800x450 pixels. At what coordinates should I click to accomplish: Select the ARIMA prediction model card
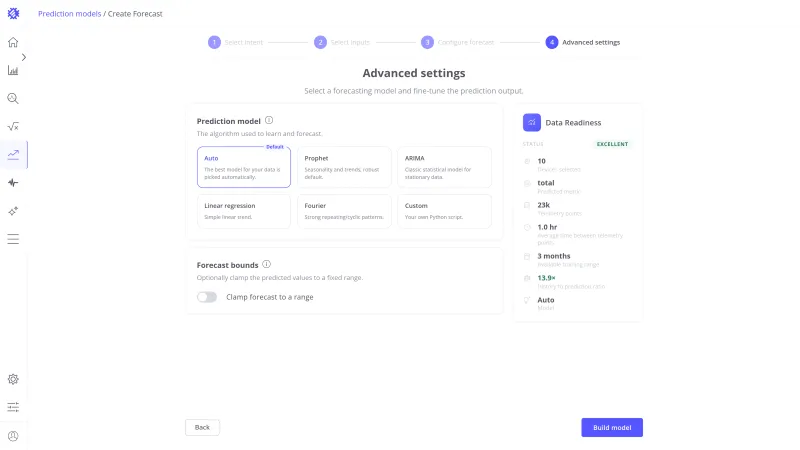tap(444, 167)
